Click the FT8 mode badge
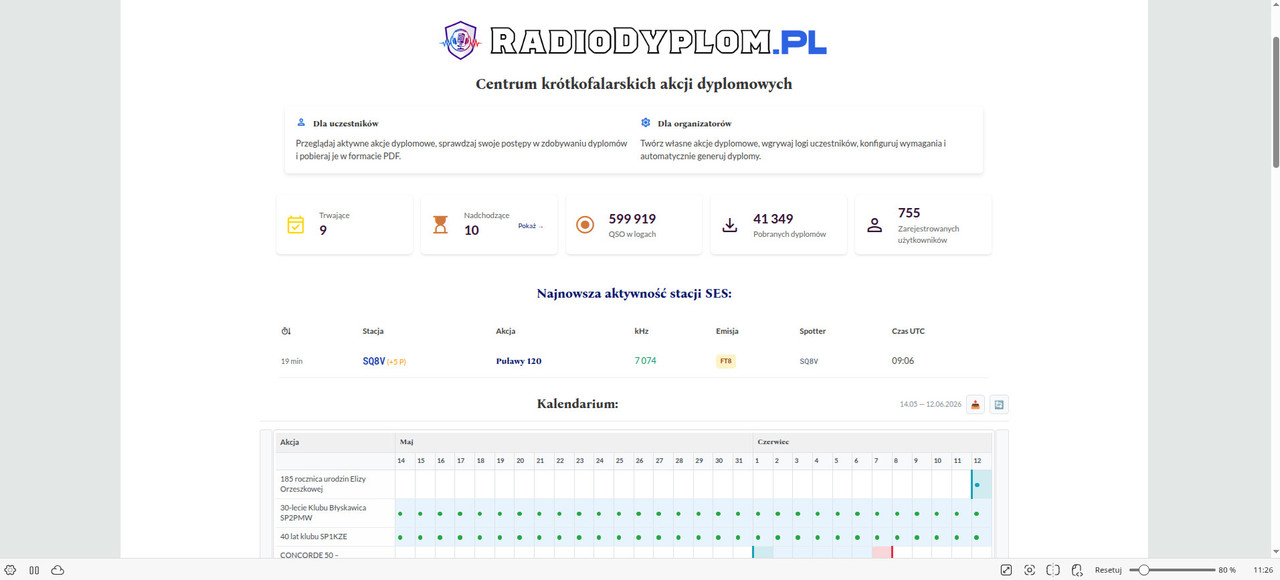 pos(725,361)
